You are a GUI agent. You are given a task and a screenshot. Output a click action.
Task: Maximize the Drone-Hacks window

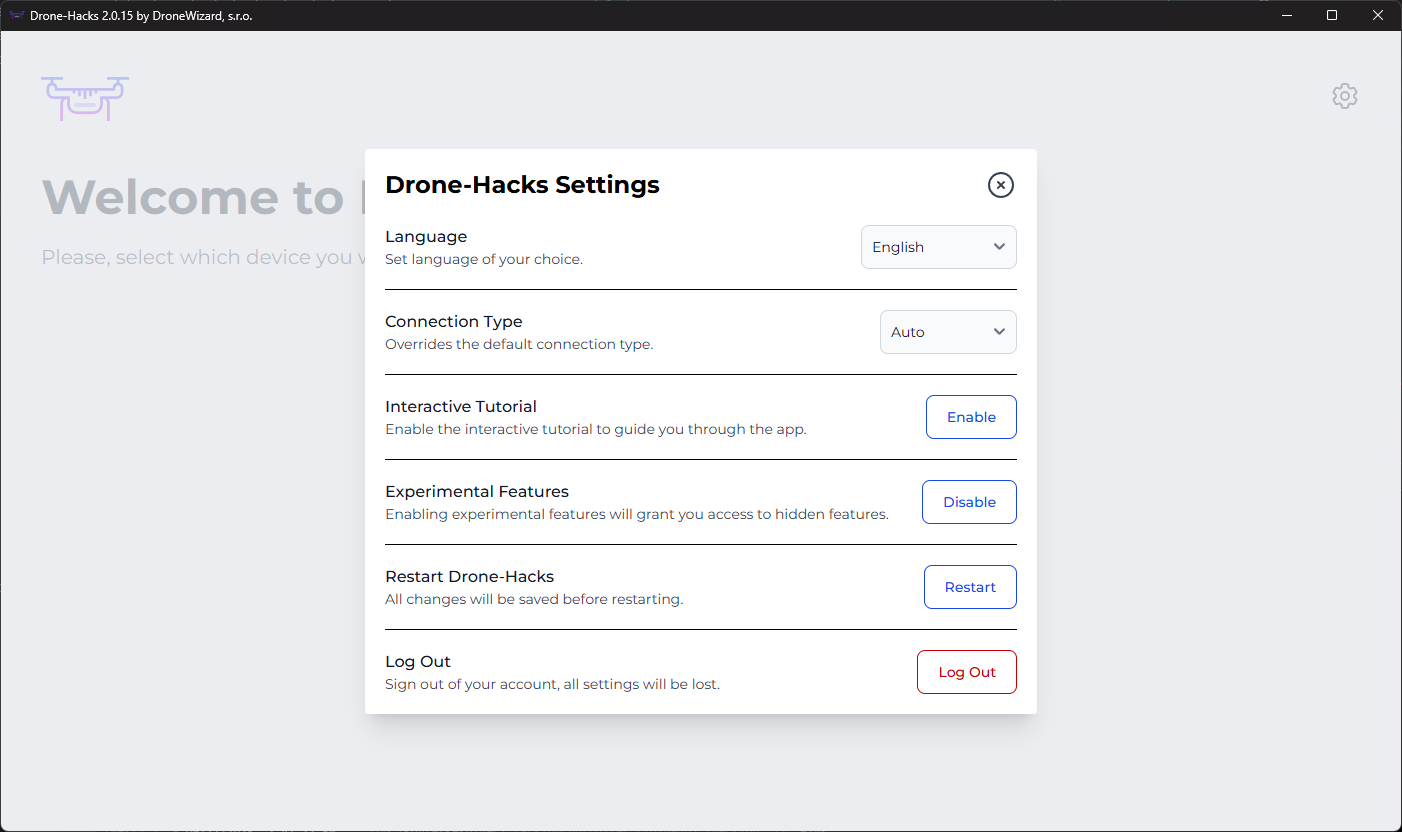1332,15
